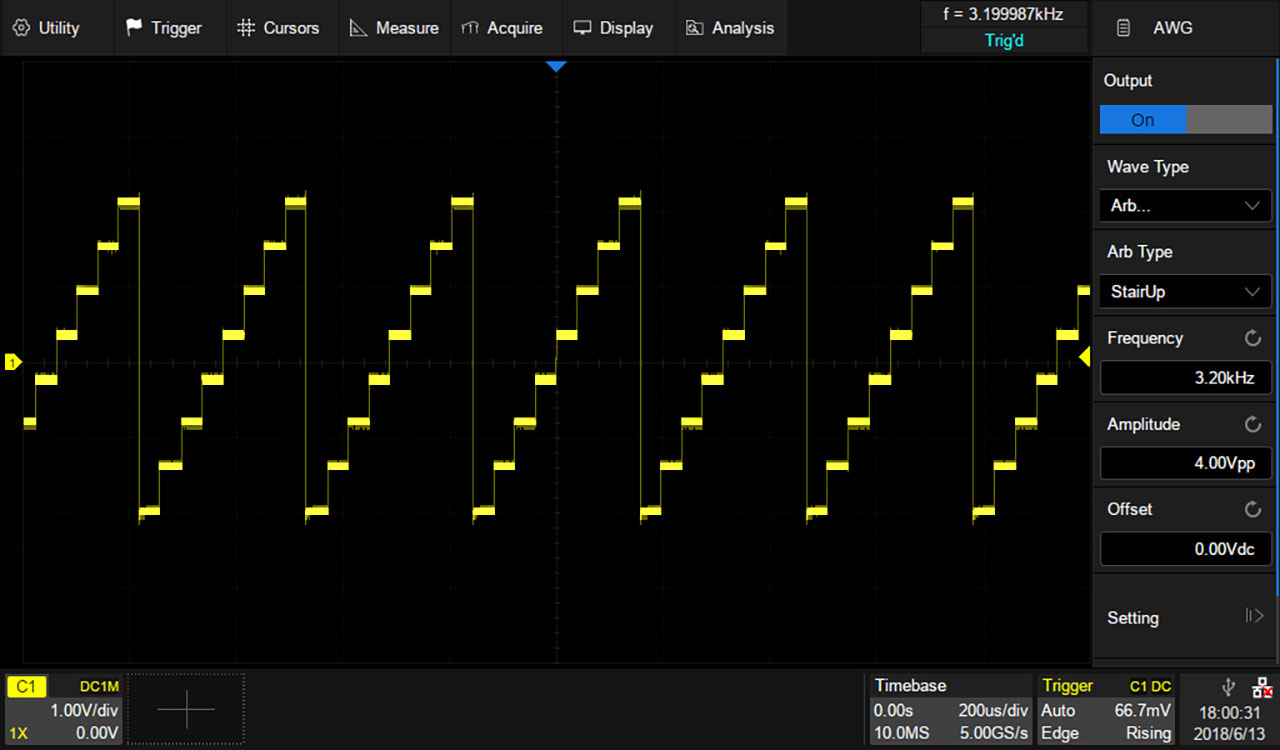Click the Timebase readout showing 200us/div
This screenshot has height=750, width=1280.
(x=991, y=710)
